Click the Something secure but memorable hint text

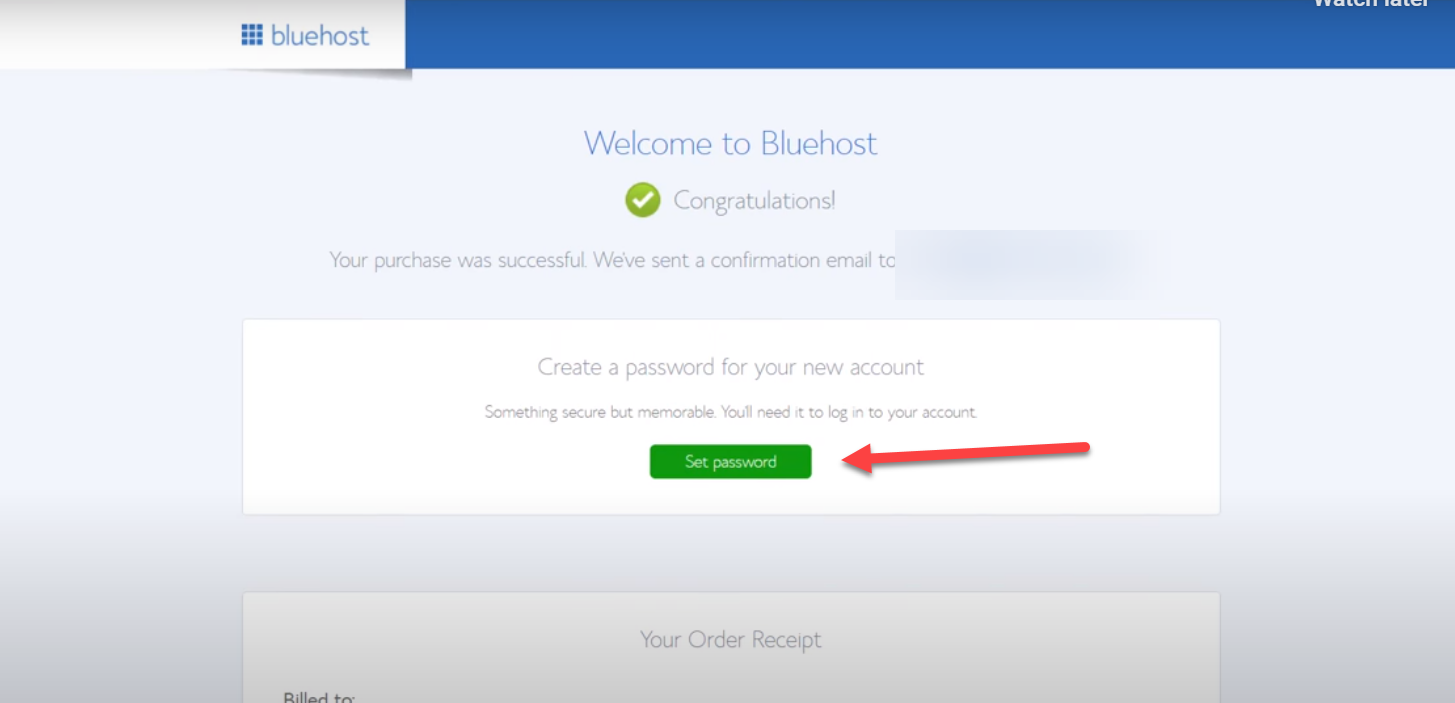pyautogui.click(x=731, y=412)
